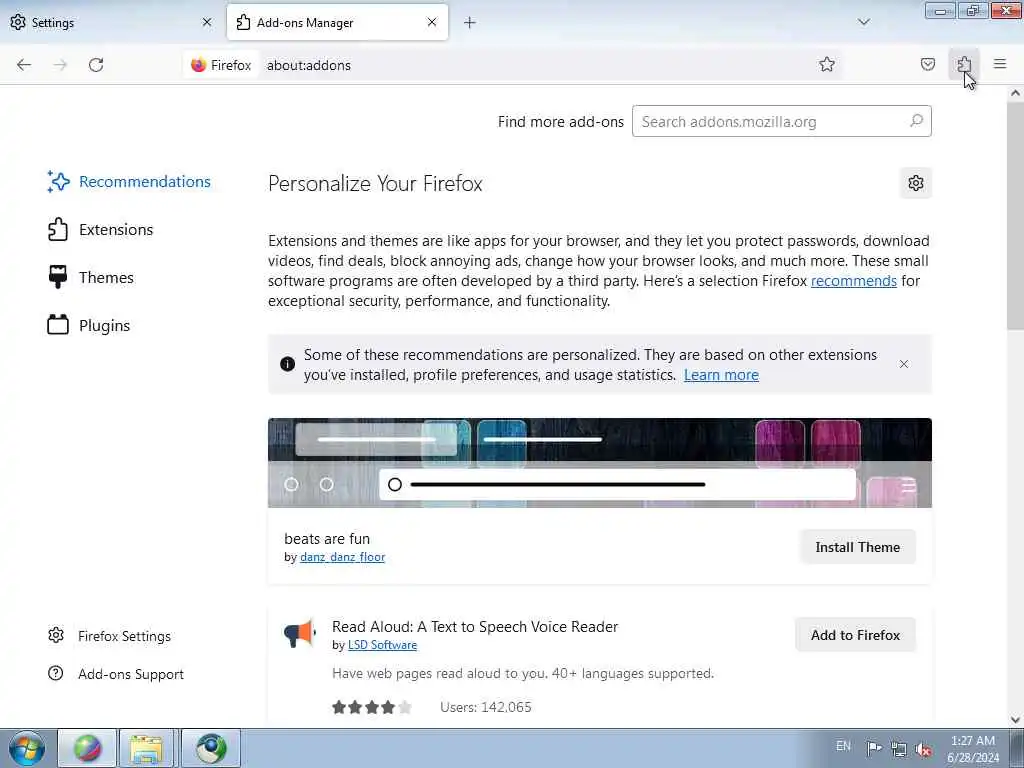Viewport: 1024px width, 768px height.
Task: Open the Themes category
Action: pos(91,278)
